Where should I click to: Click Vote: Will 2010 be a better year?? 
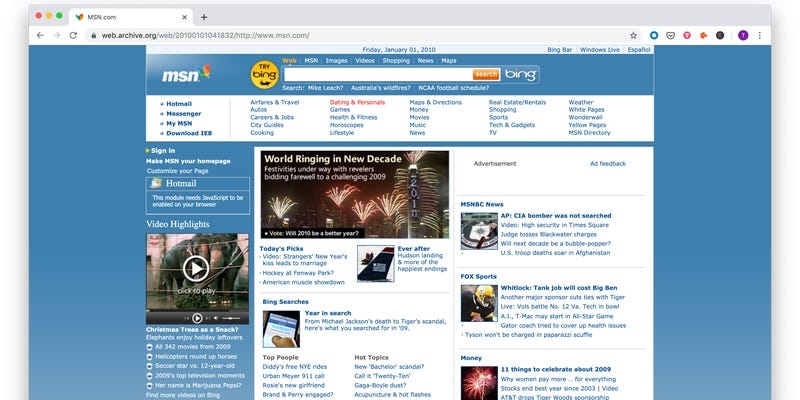coord(313,233)
